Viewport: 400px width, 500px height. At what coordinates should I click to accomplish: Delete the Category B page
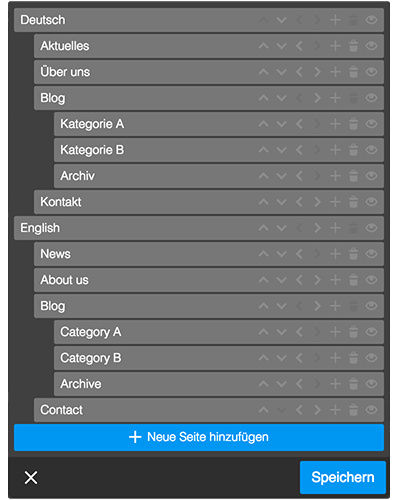353,358
